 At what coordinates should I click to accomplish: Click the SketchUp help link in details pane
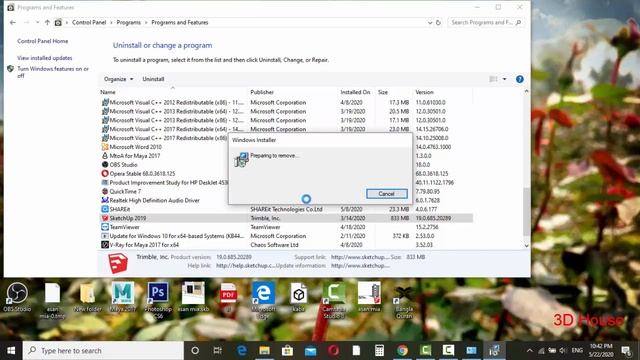click(246, 266)
